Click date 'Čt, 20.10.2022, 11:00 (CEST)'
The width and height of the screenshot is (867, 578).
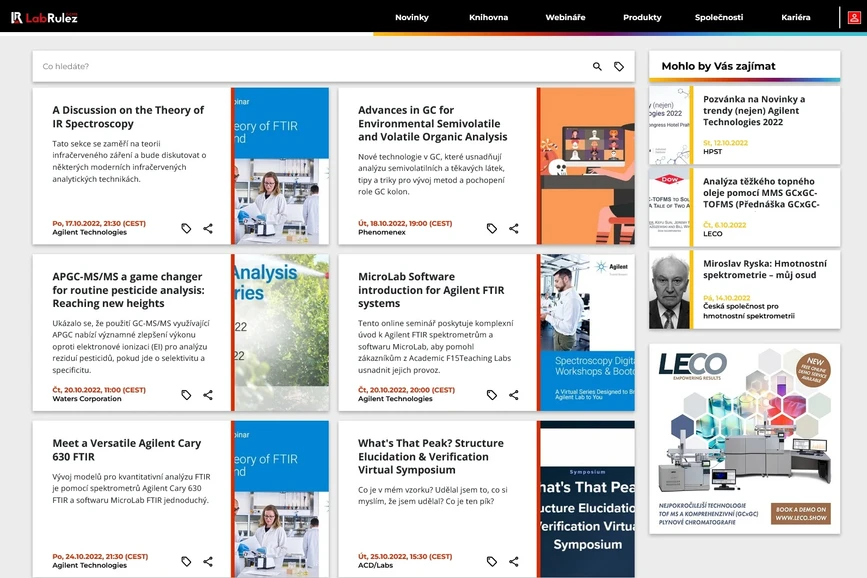[x=99, y=390]
